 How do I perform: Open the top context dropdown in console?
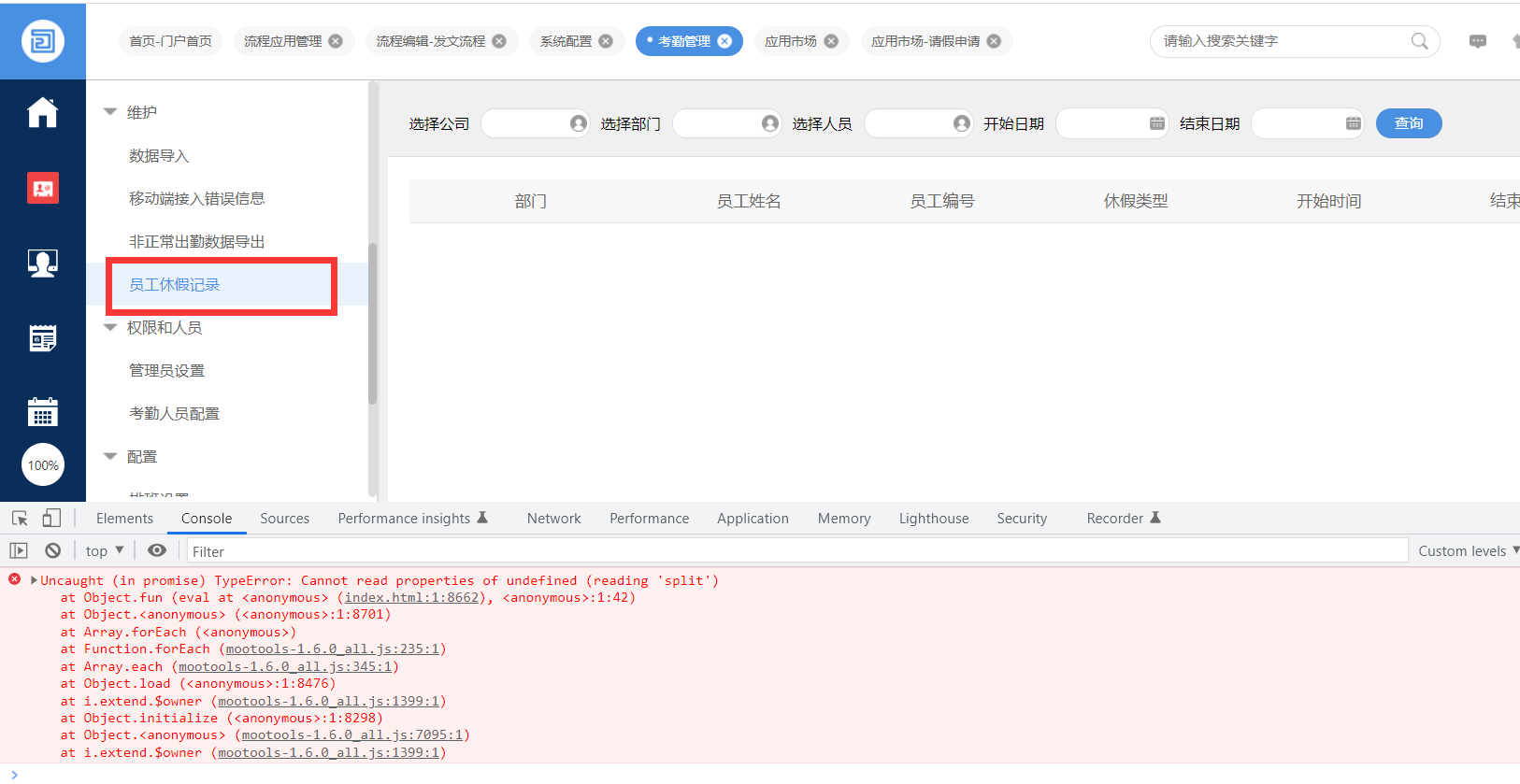click(105, 550)
